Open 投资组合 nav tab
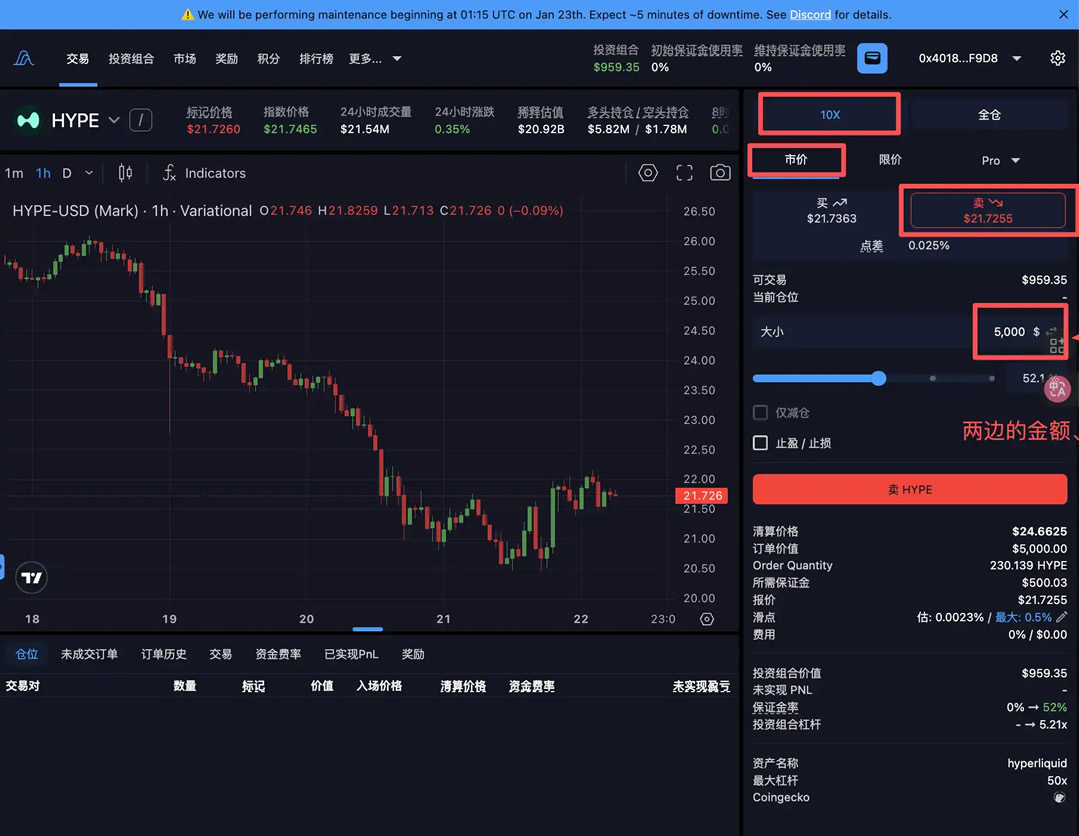 [131, 58]
